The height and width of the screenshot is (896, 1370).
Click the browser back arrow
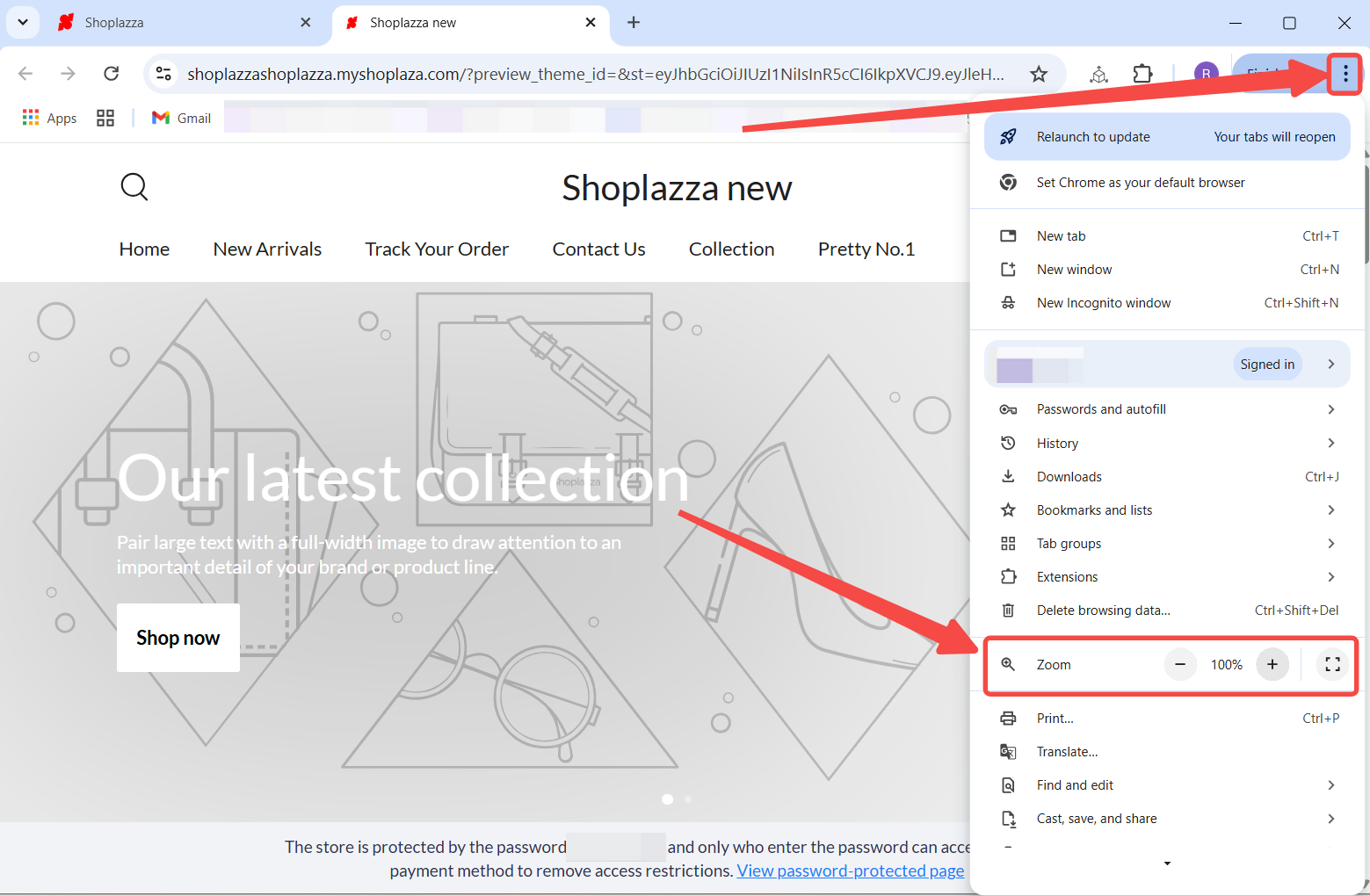click(25, 74)
